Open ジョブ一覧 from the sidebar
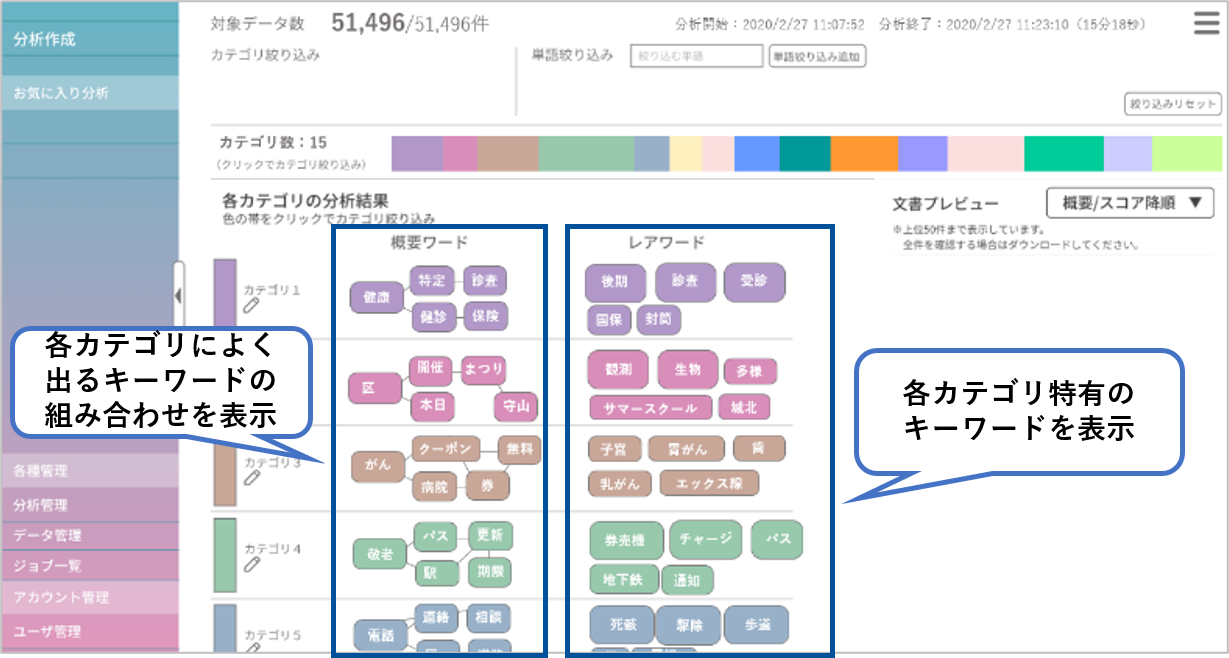 [x=90, y=565]
